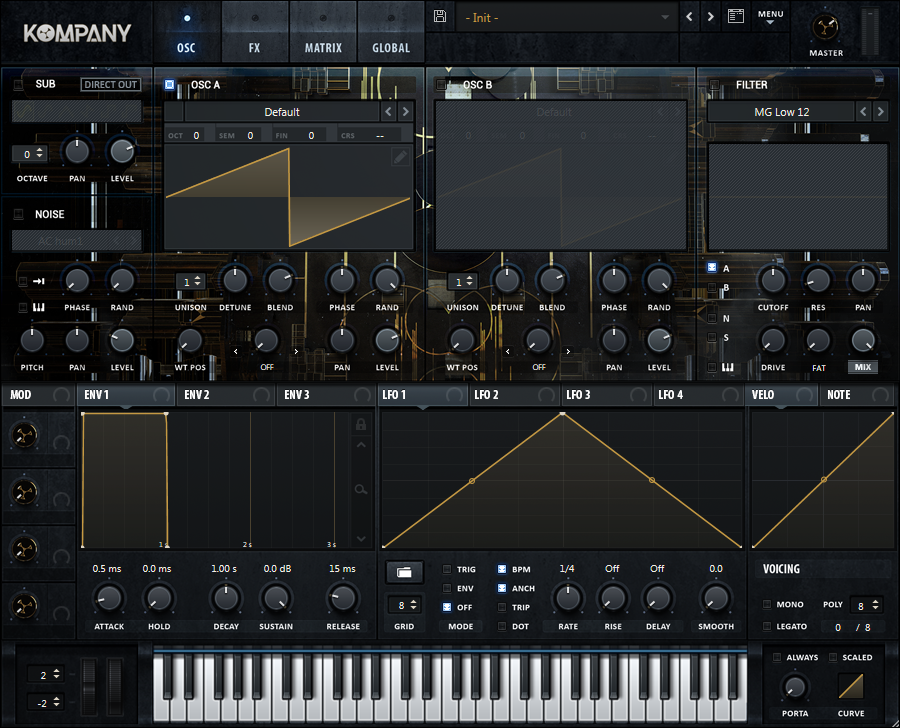Click the Filter DRIVE knob
Viewport: 900px width, 728px height.
(x=773, y=340)
